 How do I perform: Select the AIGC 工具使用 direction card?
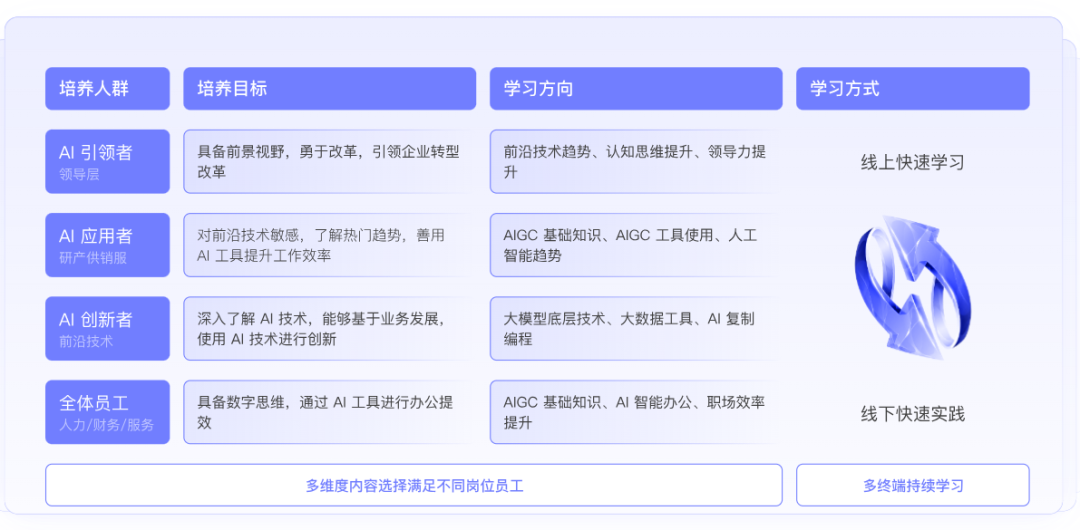pyautogui.click(x=636, y=245)
